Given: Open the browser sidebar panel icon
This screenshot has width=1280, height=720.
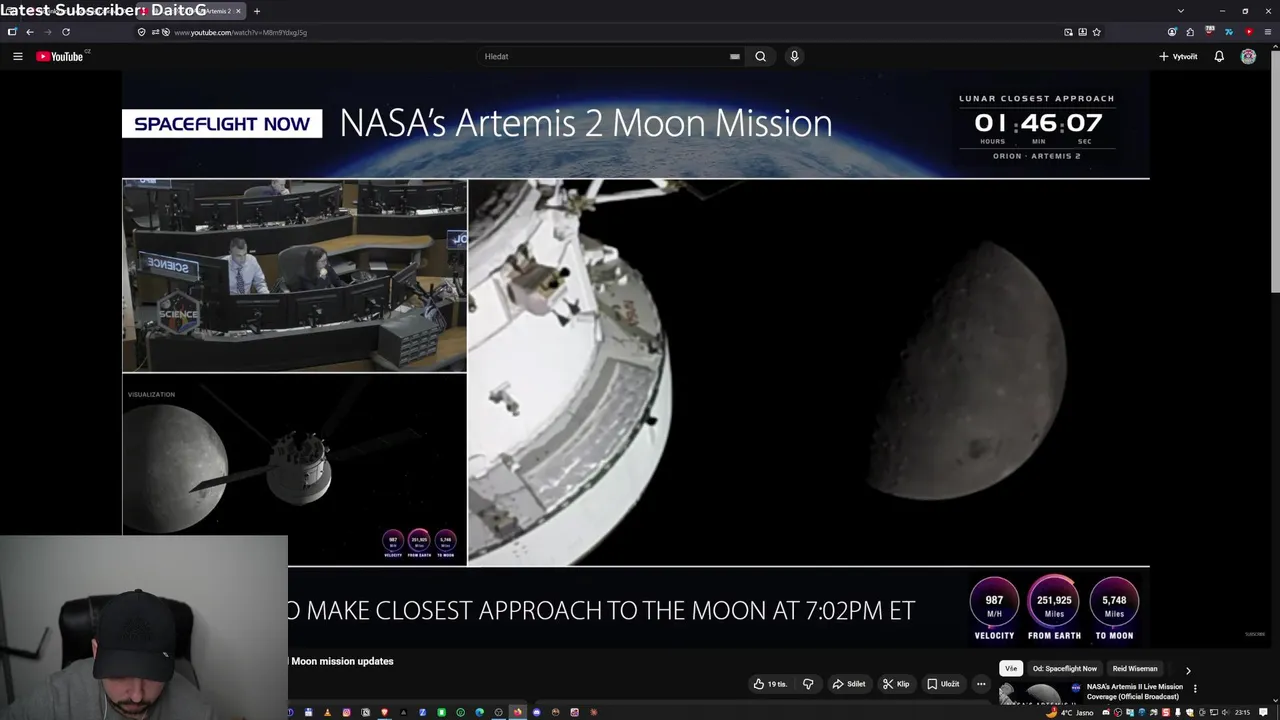Looking at the screenshot, I should tap(12, 32).
